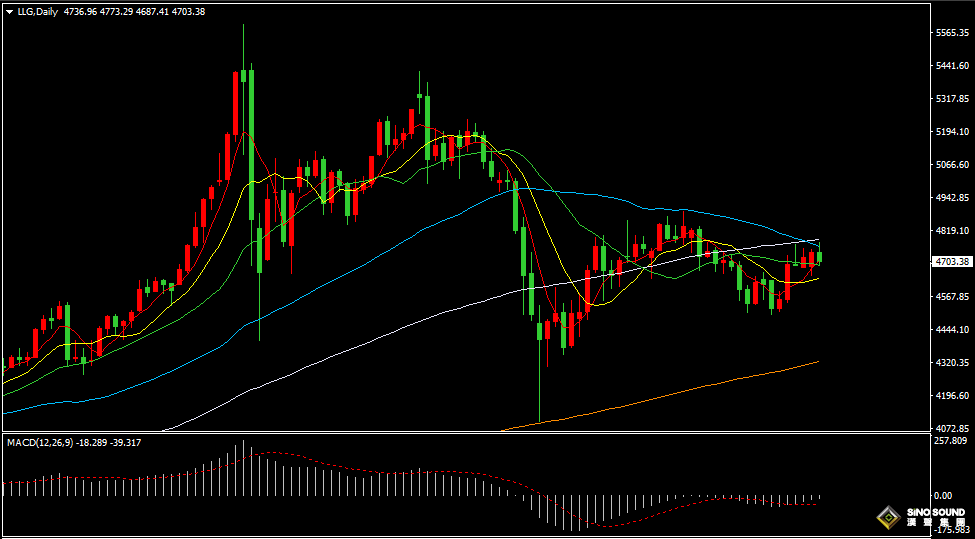Screen dimensions: 975x539
Task: Click the MACD(12,26,9) indicator label
Action: [40, 443]
